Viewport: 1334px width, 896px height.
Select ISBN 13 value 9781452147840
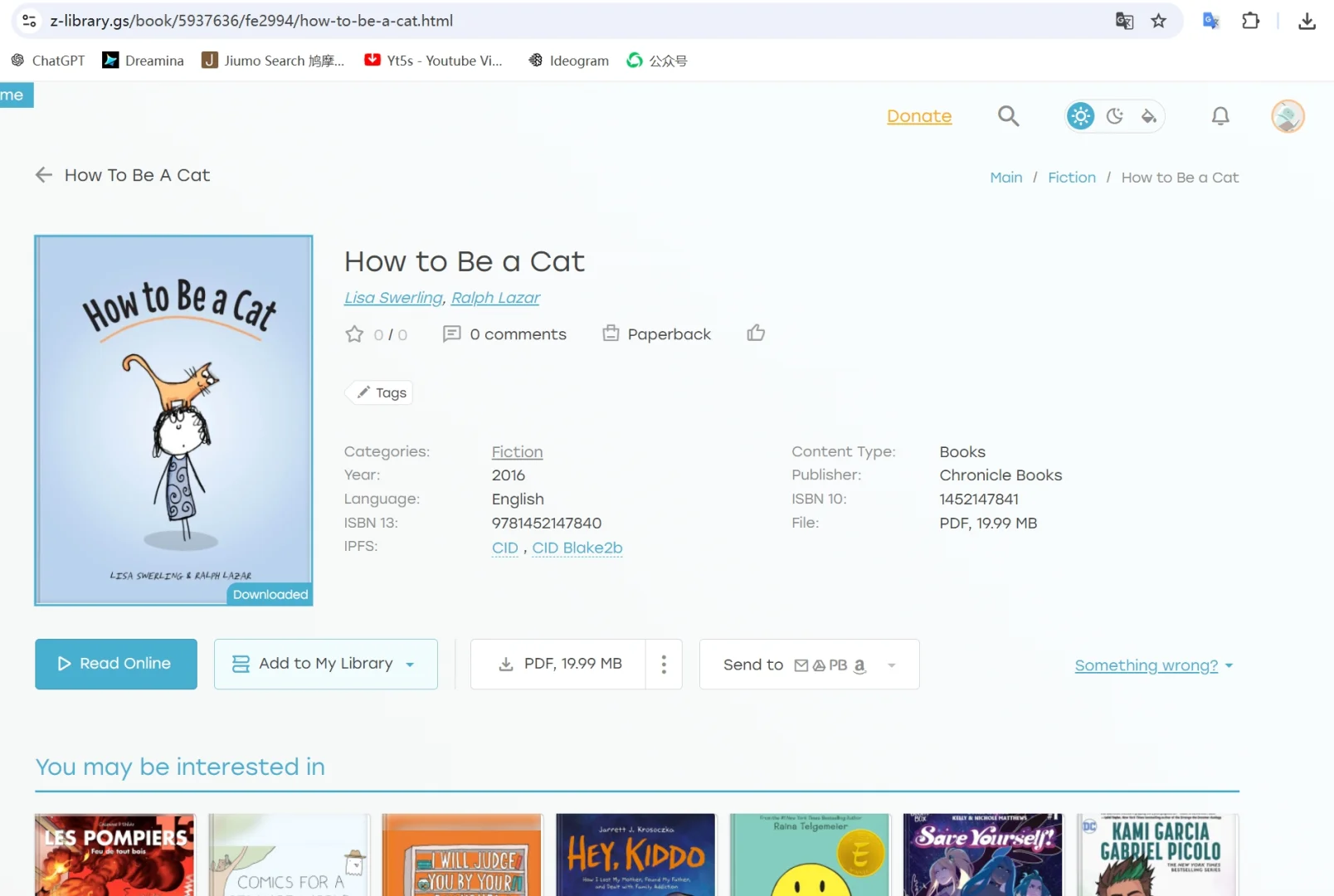click(x=547, y=523)
